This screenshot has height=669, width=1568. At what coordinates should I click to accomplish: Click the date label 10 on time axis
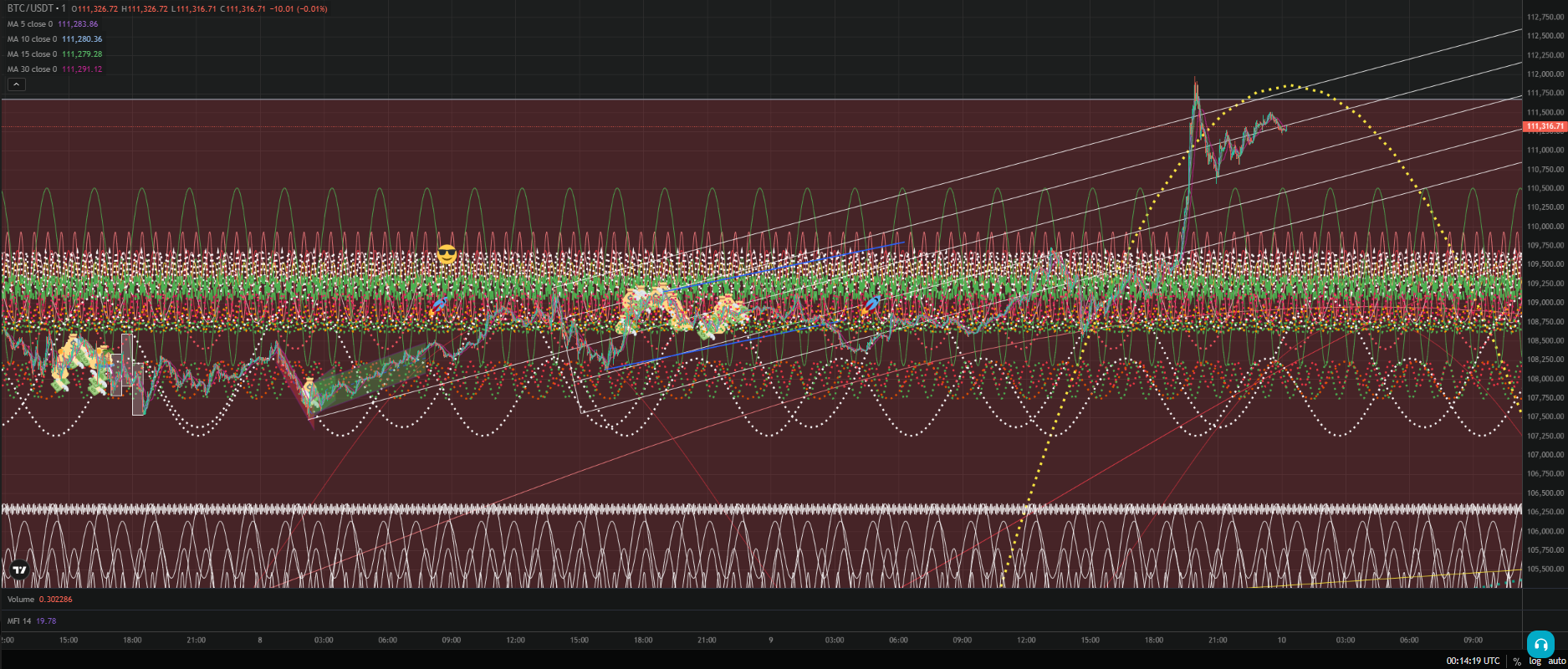click(1281, 641)
